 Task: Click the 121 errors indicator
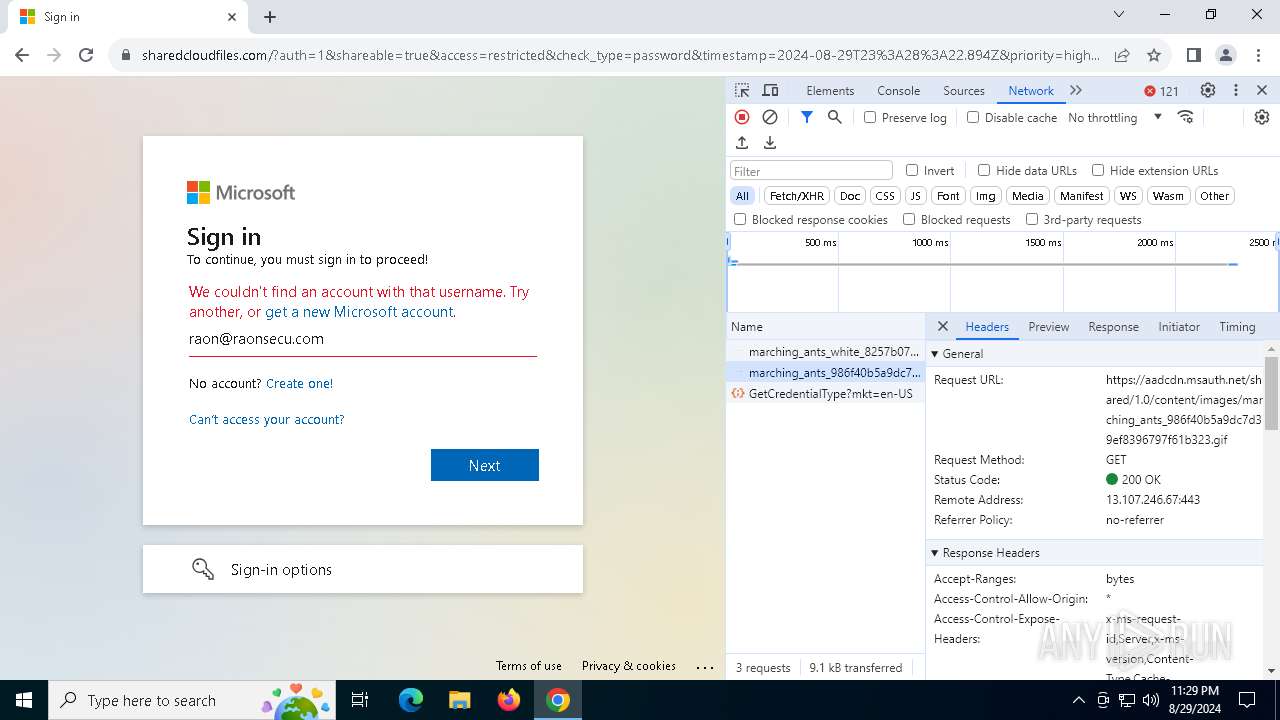(x=1162, y=91)
